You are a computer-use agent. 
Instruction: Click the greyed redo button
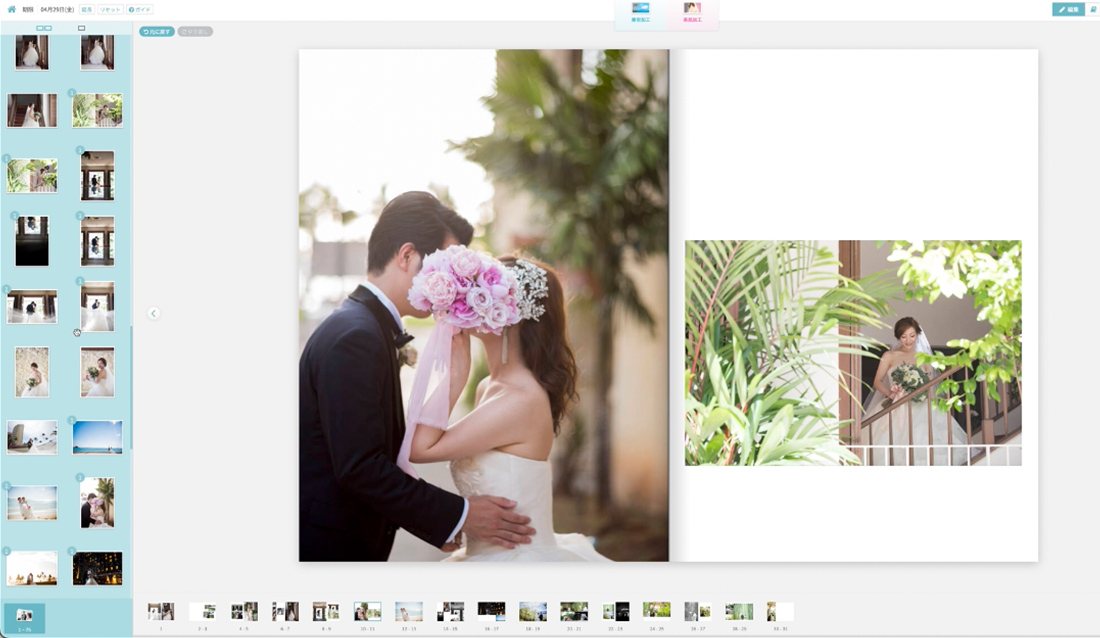point(195,32)
